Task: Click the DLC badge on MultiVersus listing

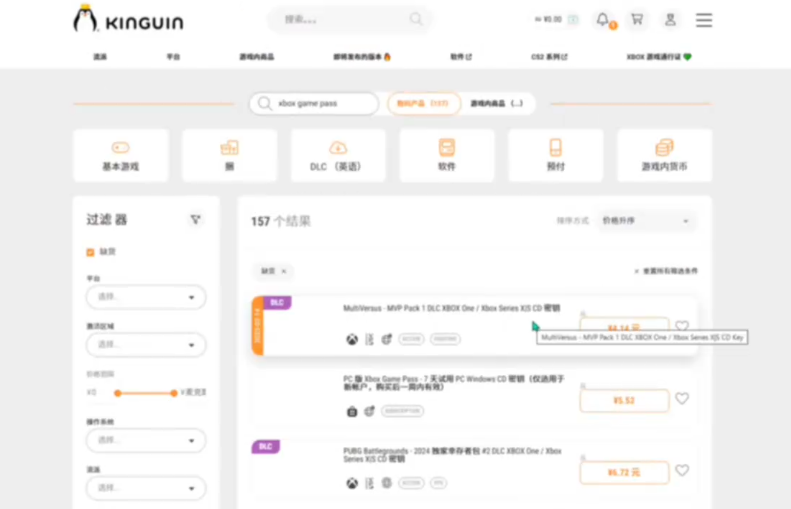Action: [x=277, y=303]
